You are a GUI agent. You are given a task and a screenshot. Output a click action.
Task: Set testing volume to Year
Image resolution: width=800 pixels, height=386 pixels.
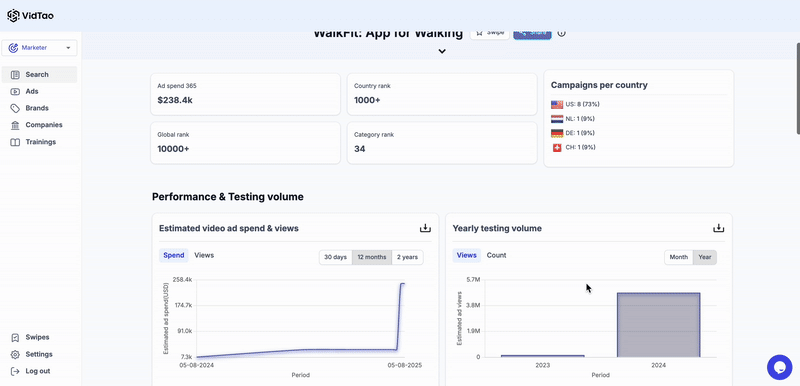(705, 257)
